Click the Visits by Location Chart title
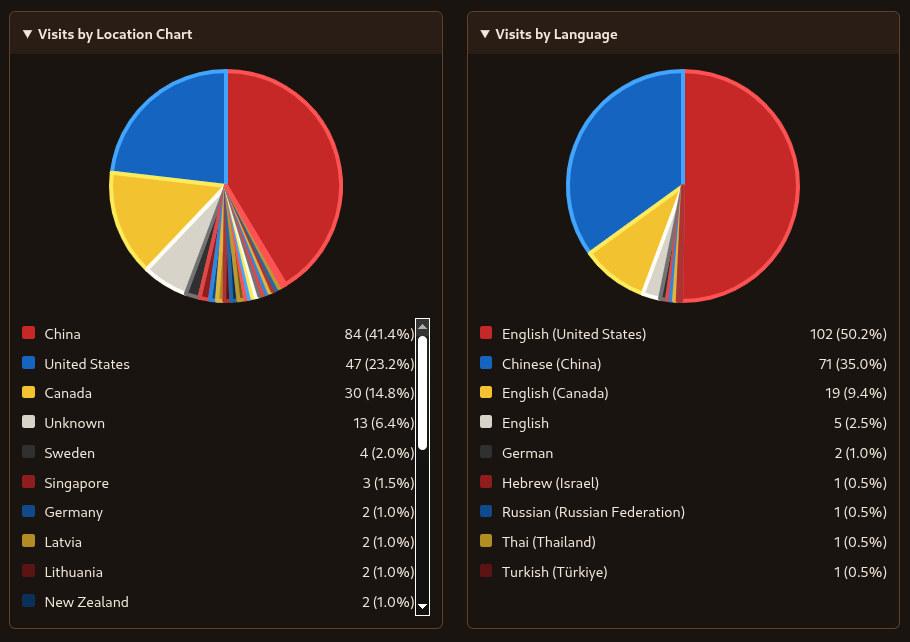Viewport: 910px width, 642px height. coord(115,34)
